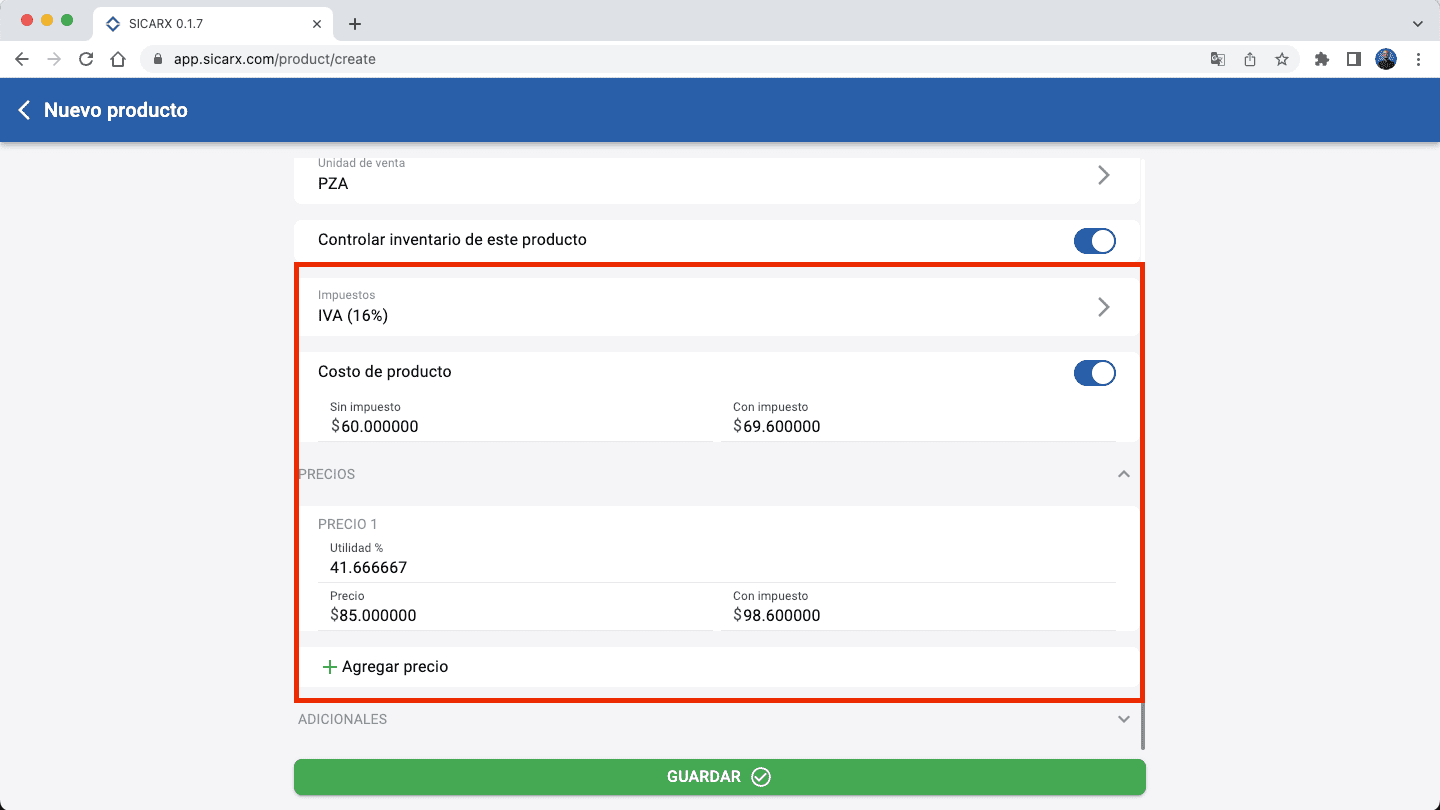Open the Impuestos IVA (16%) selector

point(716,307)
